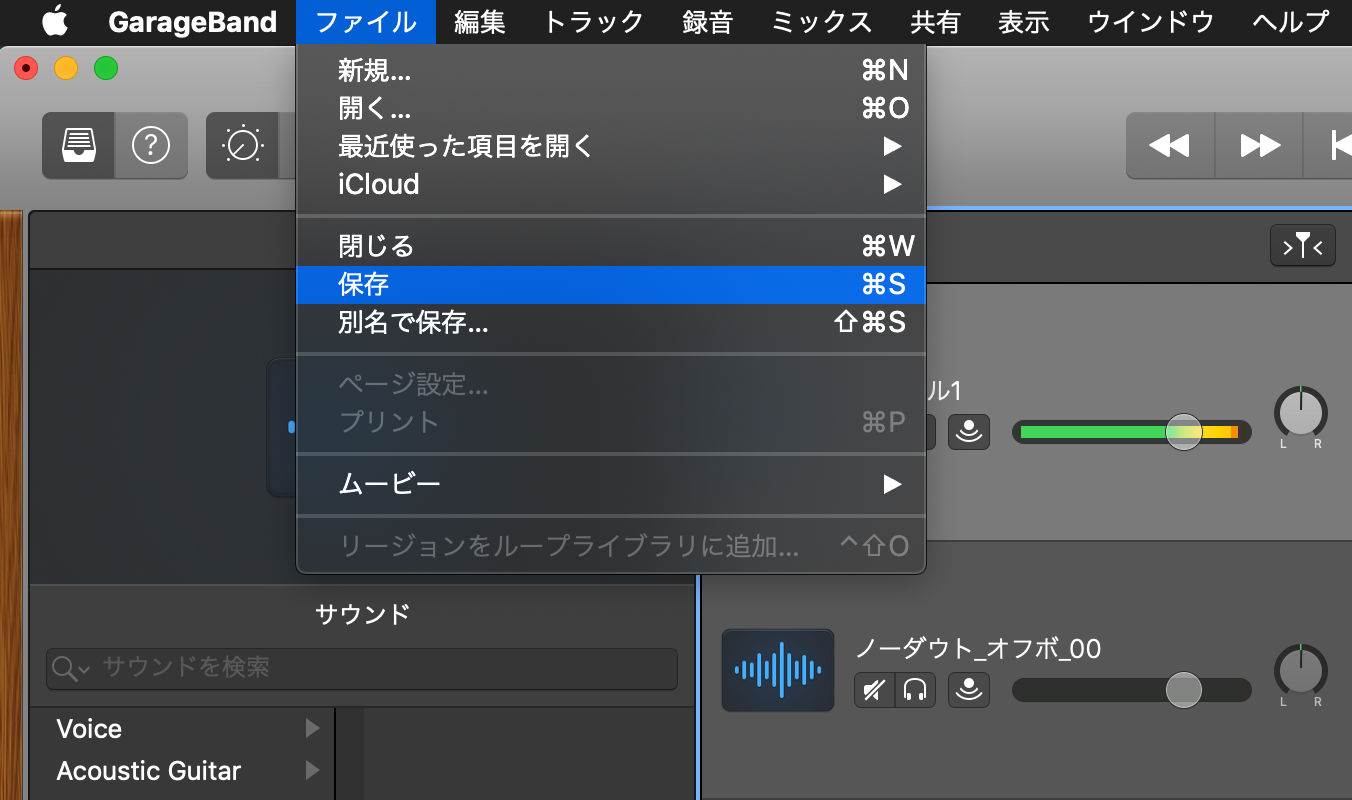Open the ウインドウ menu

[1151, 22]
